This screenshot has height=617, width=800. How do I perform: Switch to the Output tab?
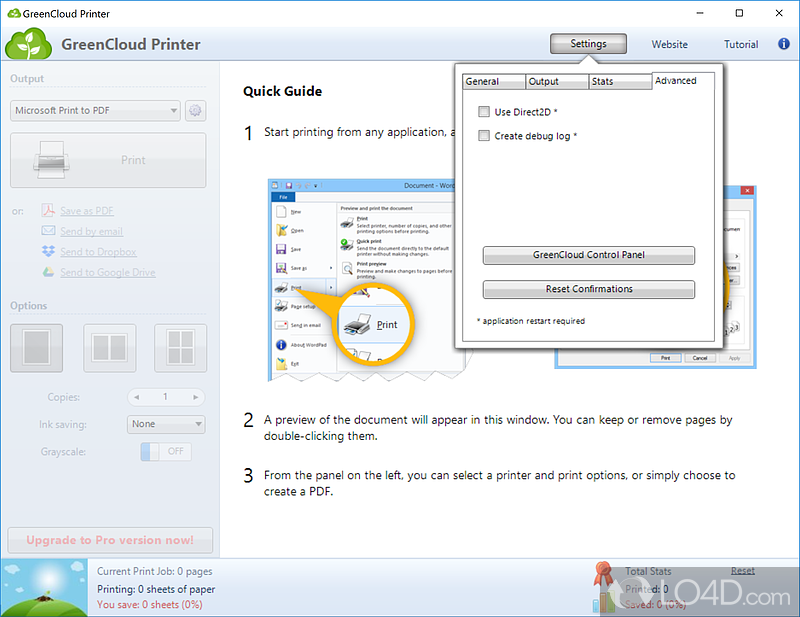tap(557, 82)
